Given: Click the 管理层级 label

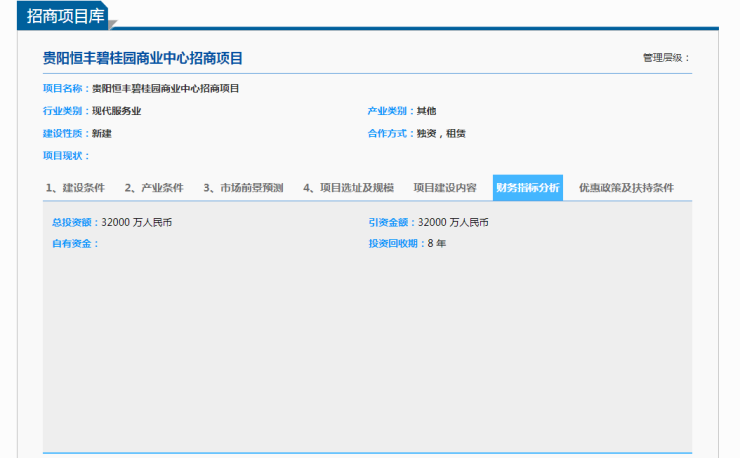Looking at the screenshot, I should 666,58.
